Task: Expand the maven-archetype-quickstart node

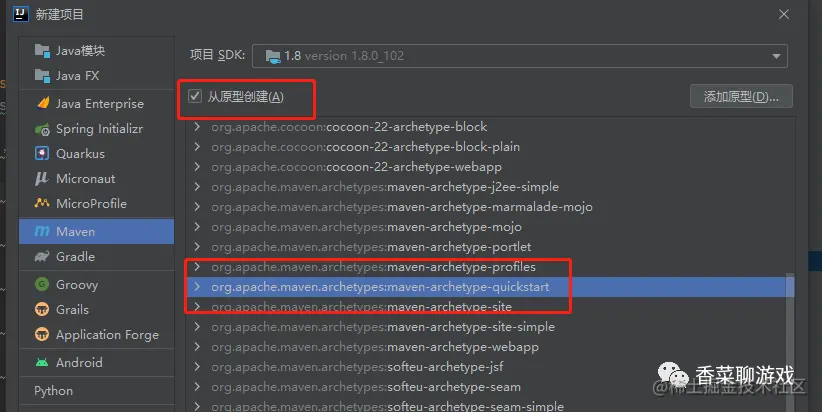Action: [197, 287]
